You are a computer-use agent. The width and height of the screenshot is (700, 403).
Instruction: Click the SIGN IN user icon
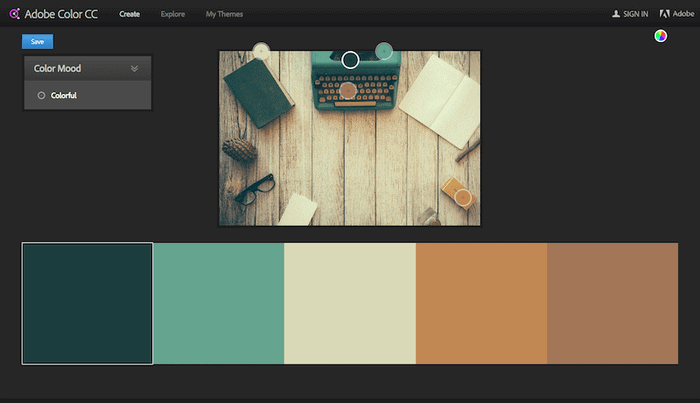[616, 14]
